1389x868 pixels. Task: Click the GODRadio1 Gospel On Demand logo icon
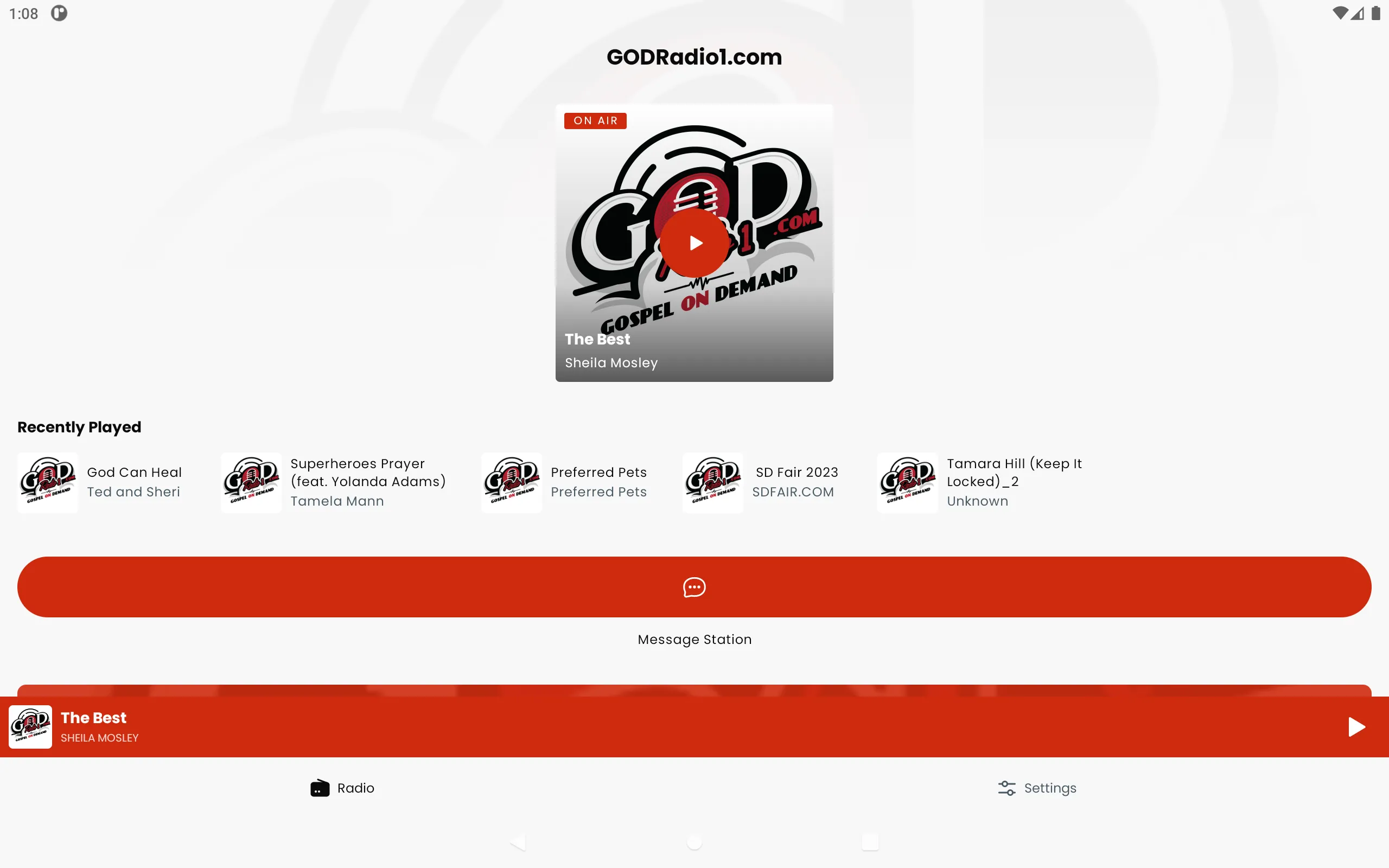(x=30, y=726)
